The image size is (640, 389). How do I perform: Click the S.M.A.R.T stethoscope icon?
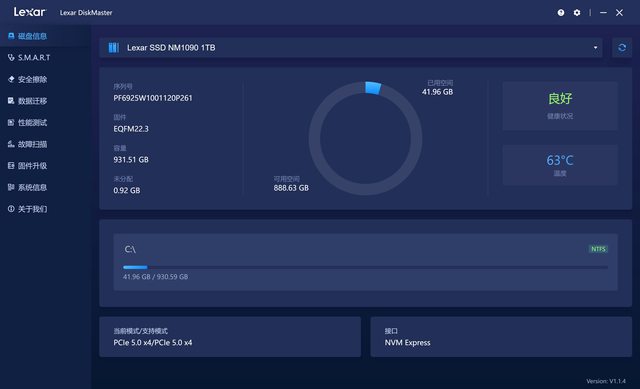click(11, 58)
